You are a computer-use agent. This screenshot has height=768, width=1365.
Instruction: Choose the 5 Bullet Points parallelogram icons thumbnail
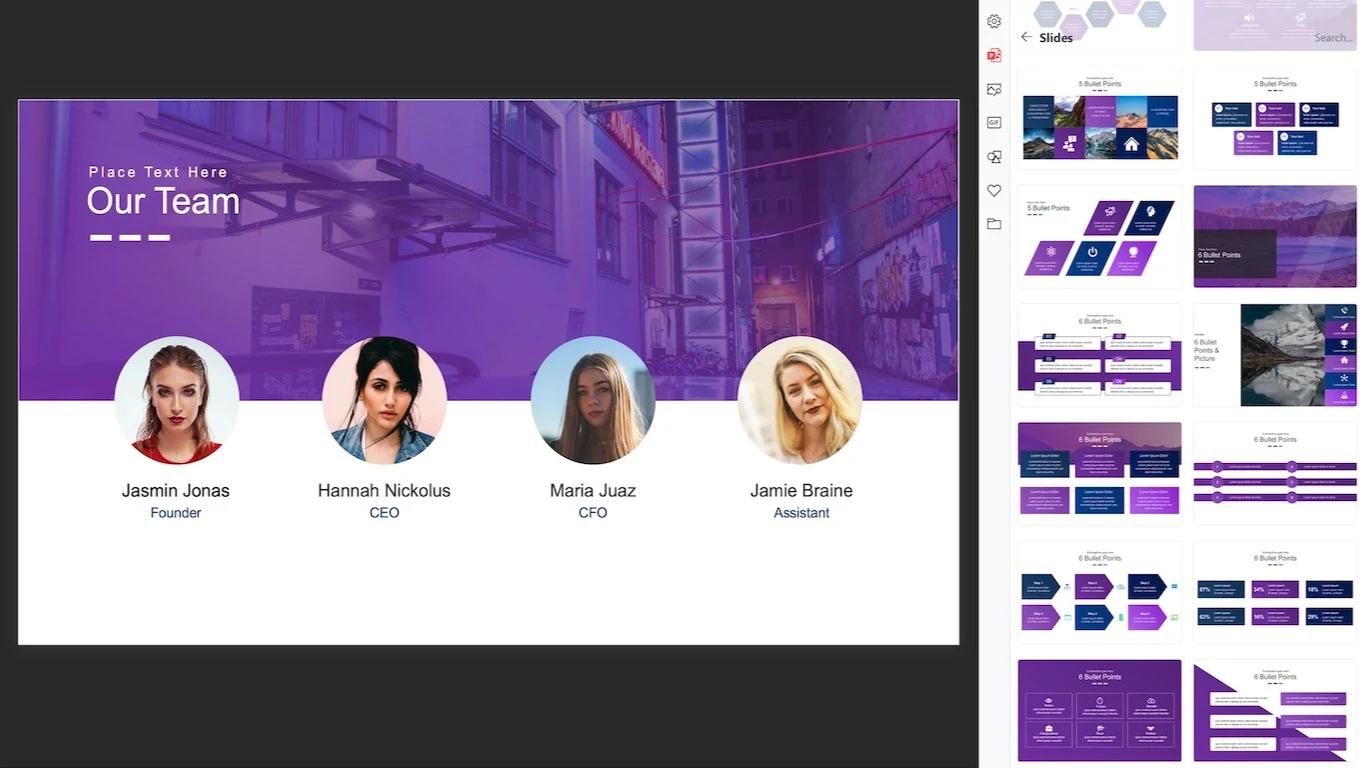point(1099,236)
